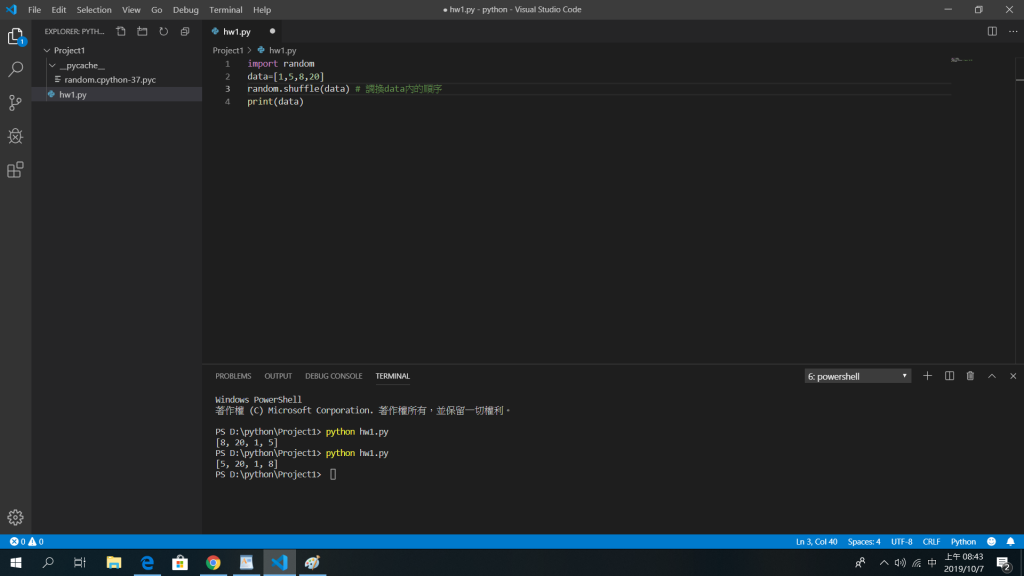The image size is (1024, 576).
Task: Show errors and warnings count
Action: 26,541
